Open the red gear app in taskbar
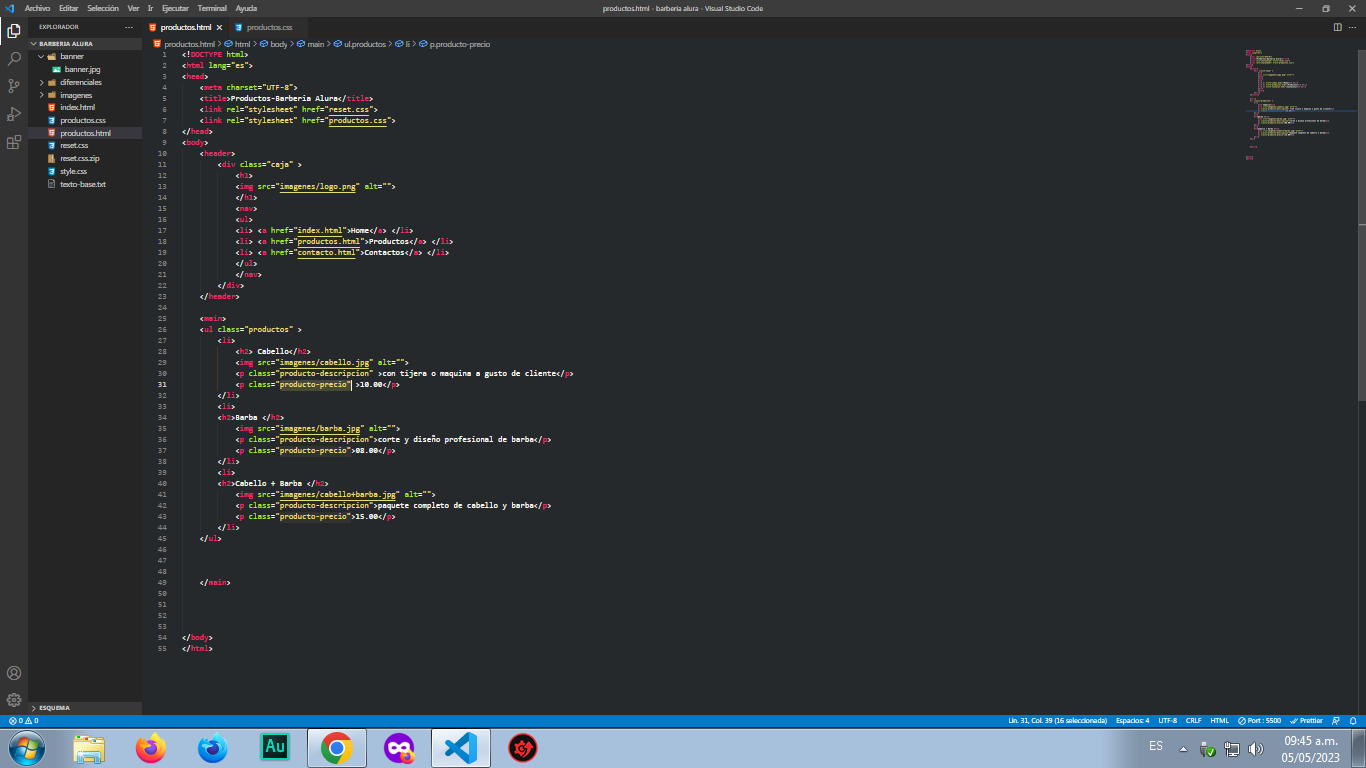The width and height of the screenshot is (1366, 768). 522,747
